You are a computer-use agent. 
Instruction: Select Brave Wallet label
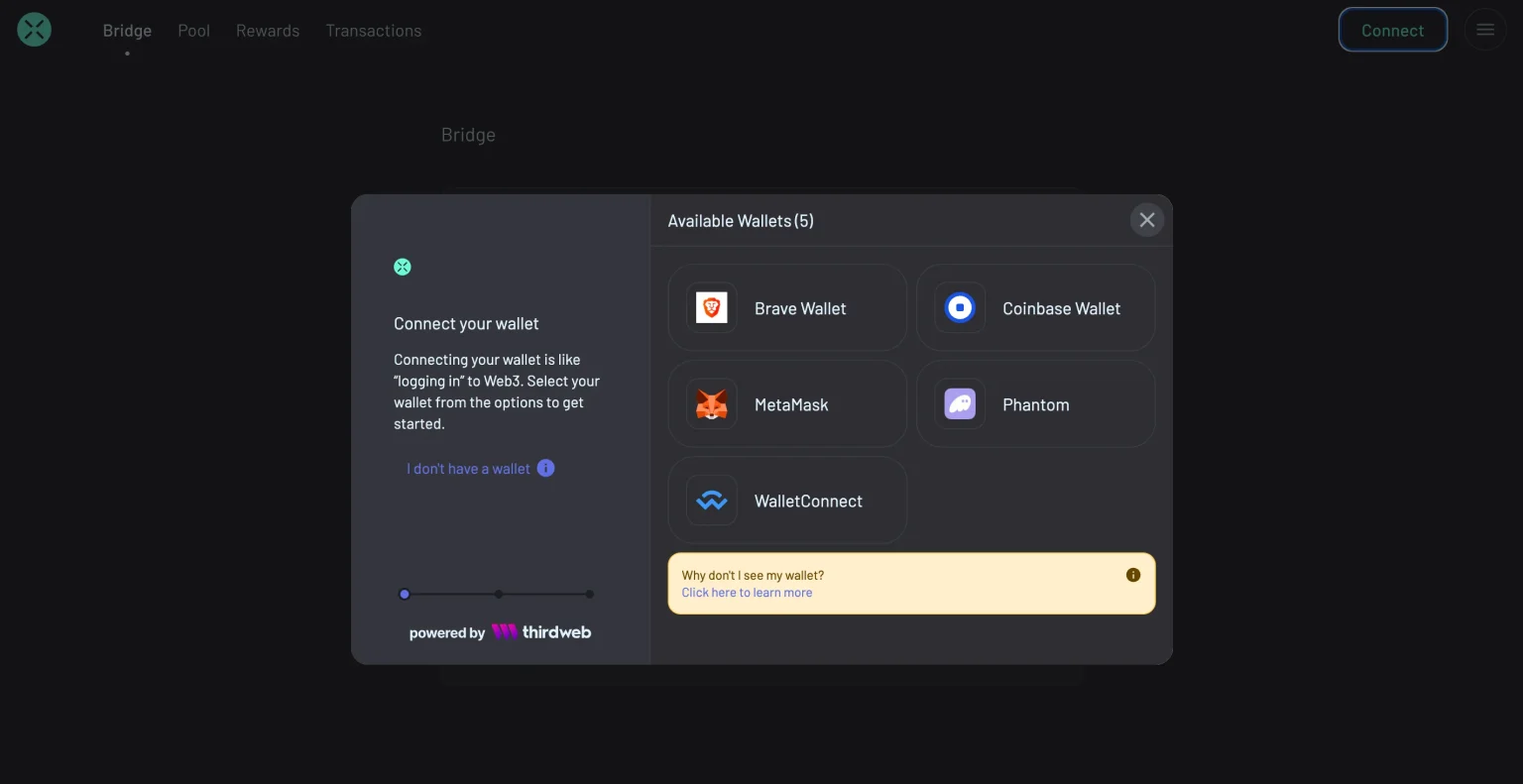(800, 308)
